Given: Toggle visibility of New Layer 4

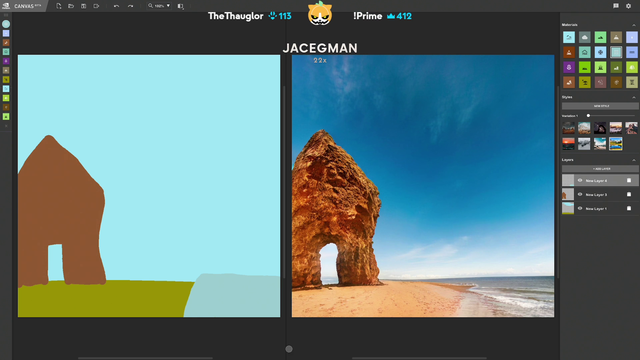Looking at the screenshot, I should [x=580, y=180].
